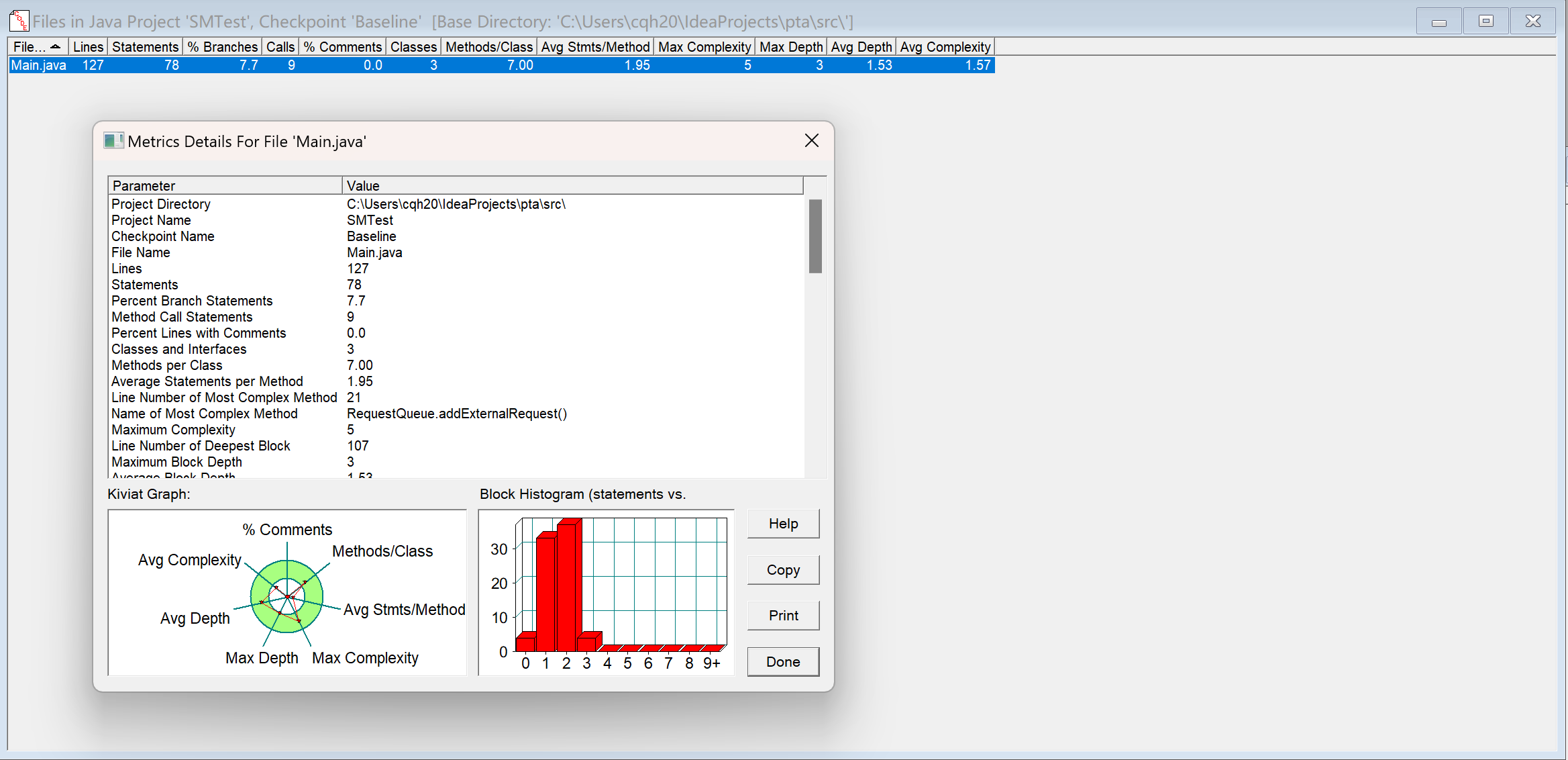The height and width of the screenshot is (760, 1568).
Task: Click the Metrics Details dialog icon
Action: click(x=113, y=141)
